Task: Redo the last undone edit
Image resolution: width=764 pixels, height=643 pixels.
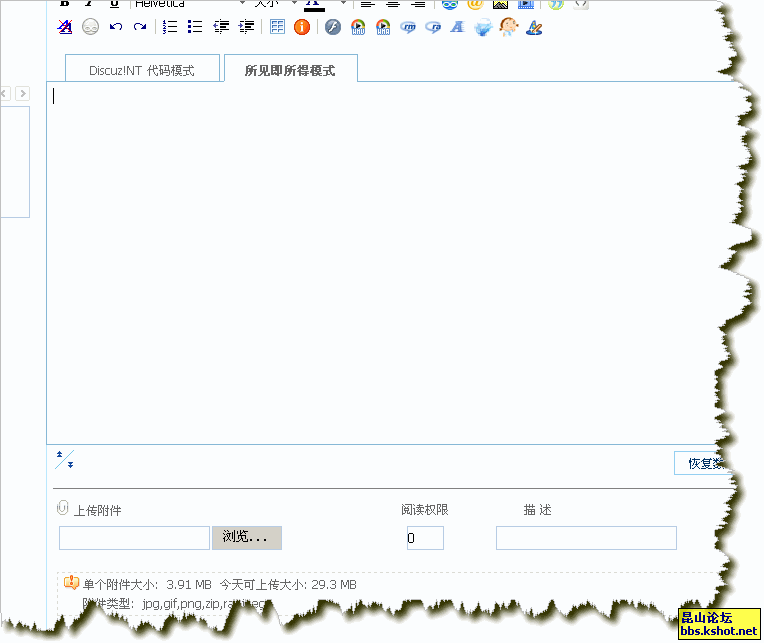Action: [x=140, y=27]
